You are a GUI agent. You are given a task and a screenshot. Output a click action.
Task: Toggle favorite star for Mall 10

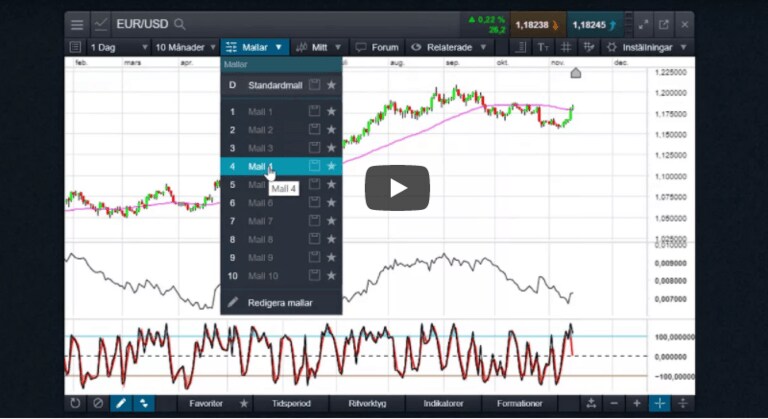[x=332, y=275]
